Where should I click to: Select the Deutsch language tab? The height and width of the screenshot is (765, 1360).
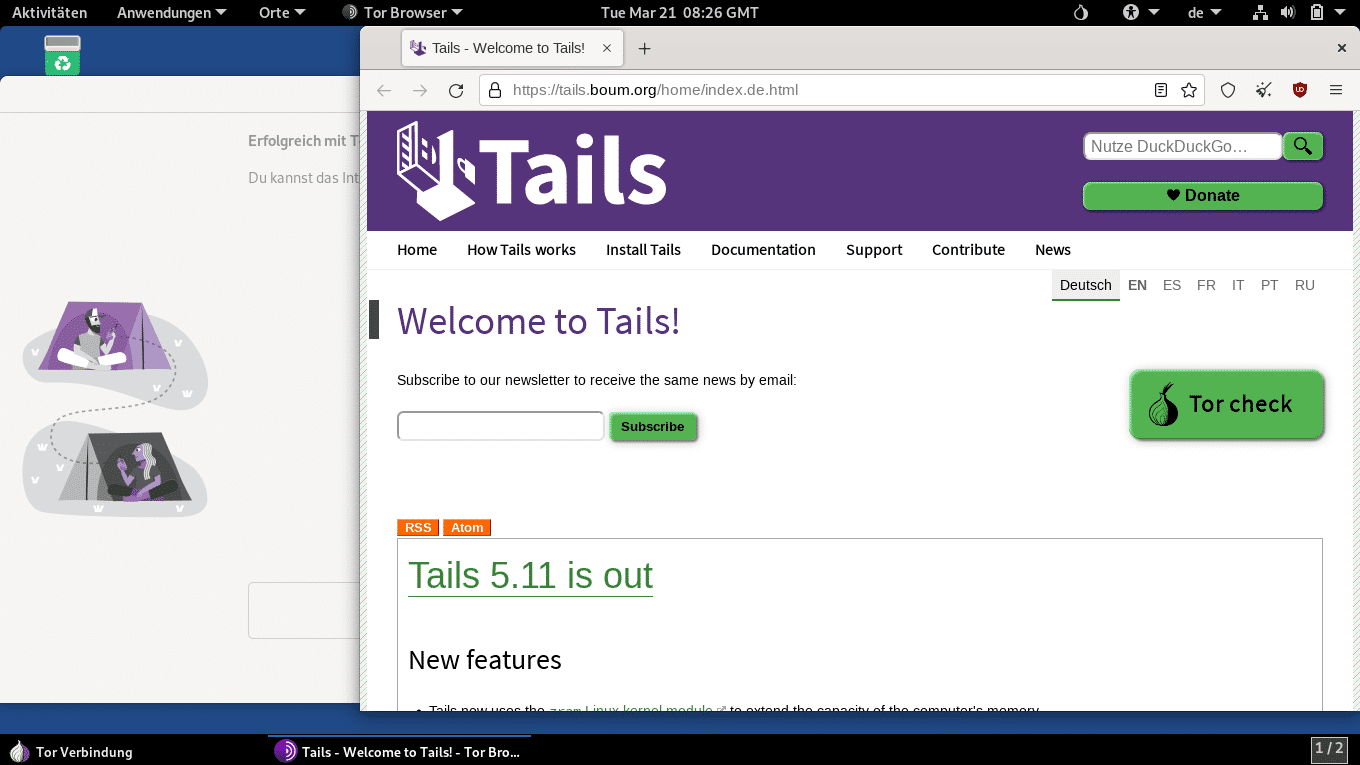pos(1086,285)
